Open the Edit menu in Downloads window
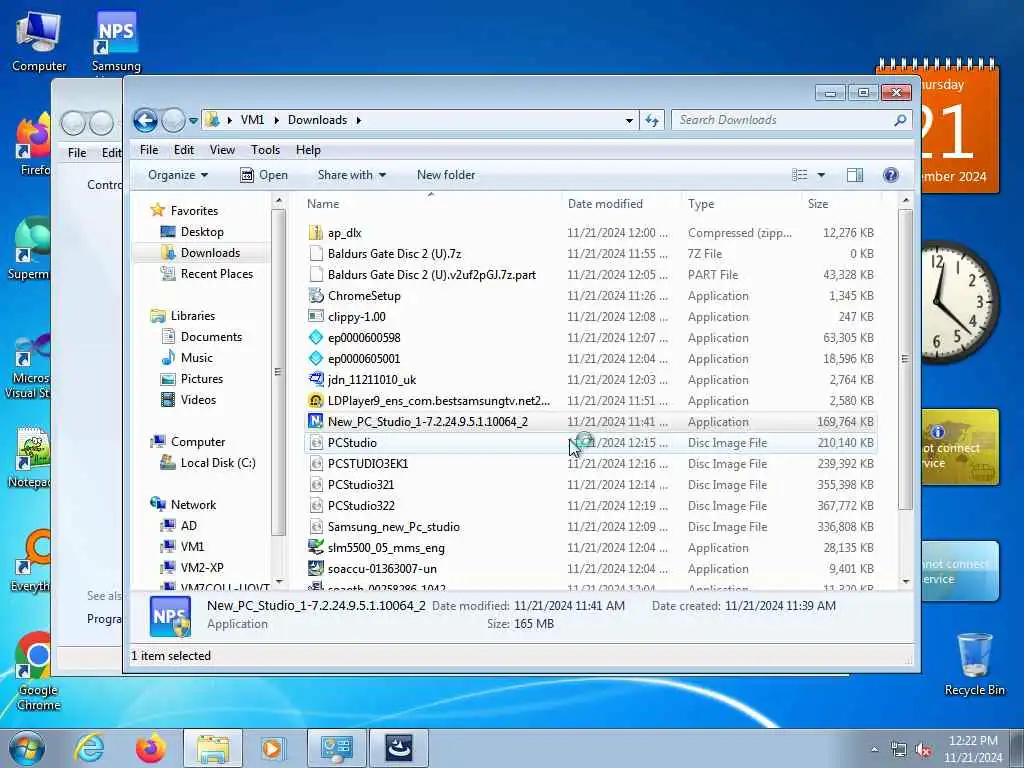 point(184,150)
